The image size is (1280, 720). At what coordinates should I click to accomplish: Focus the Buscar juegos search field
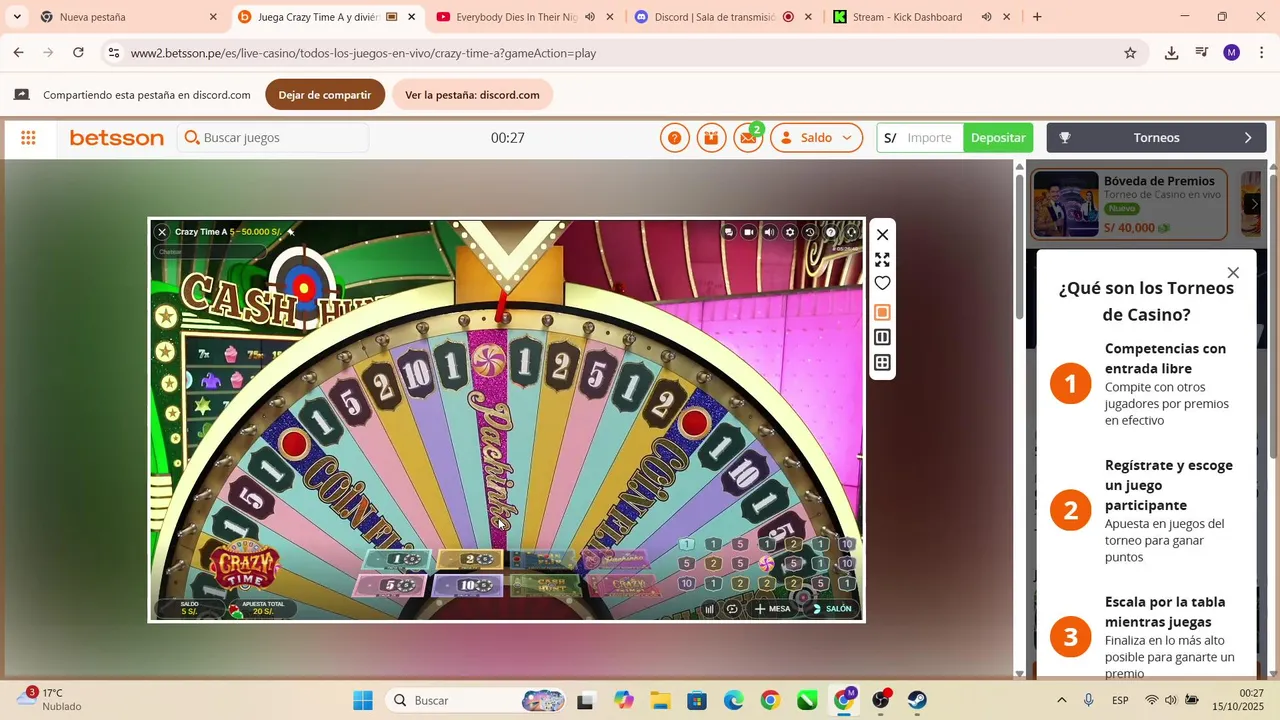(273, 138)
